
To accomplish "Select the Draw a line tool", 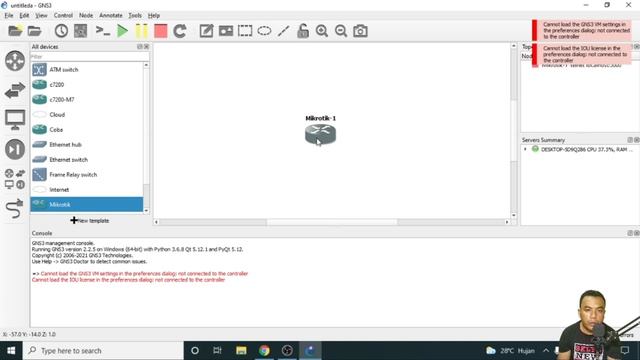I will (283, 31).
